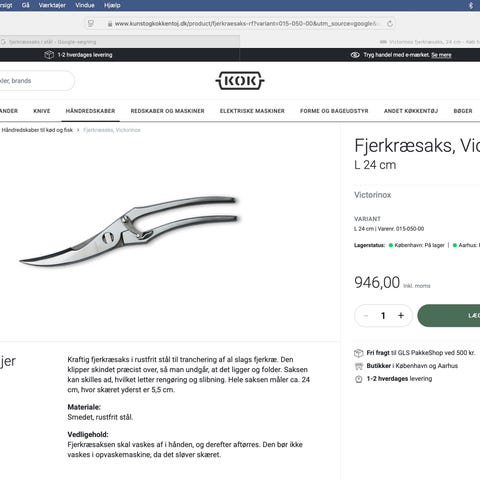Screen dimensions: 480x480
Task: Open the Håndredskaber menu tab
Action: click(x=90, y=111)
